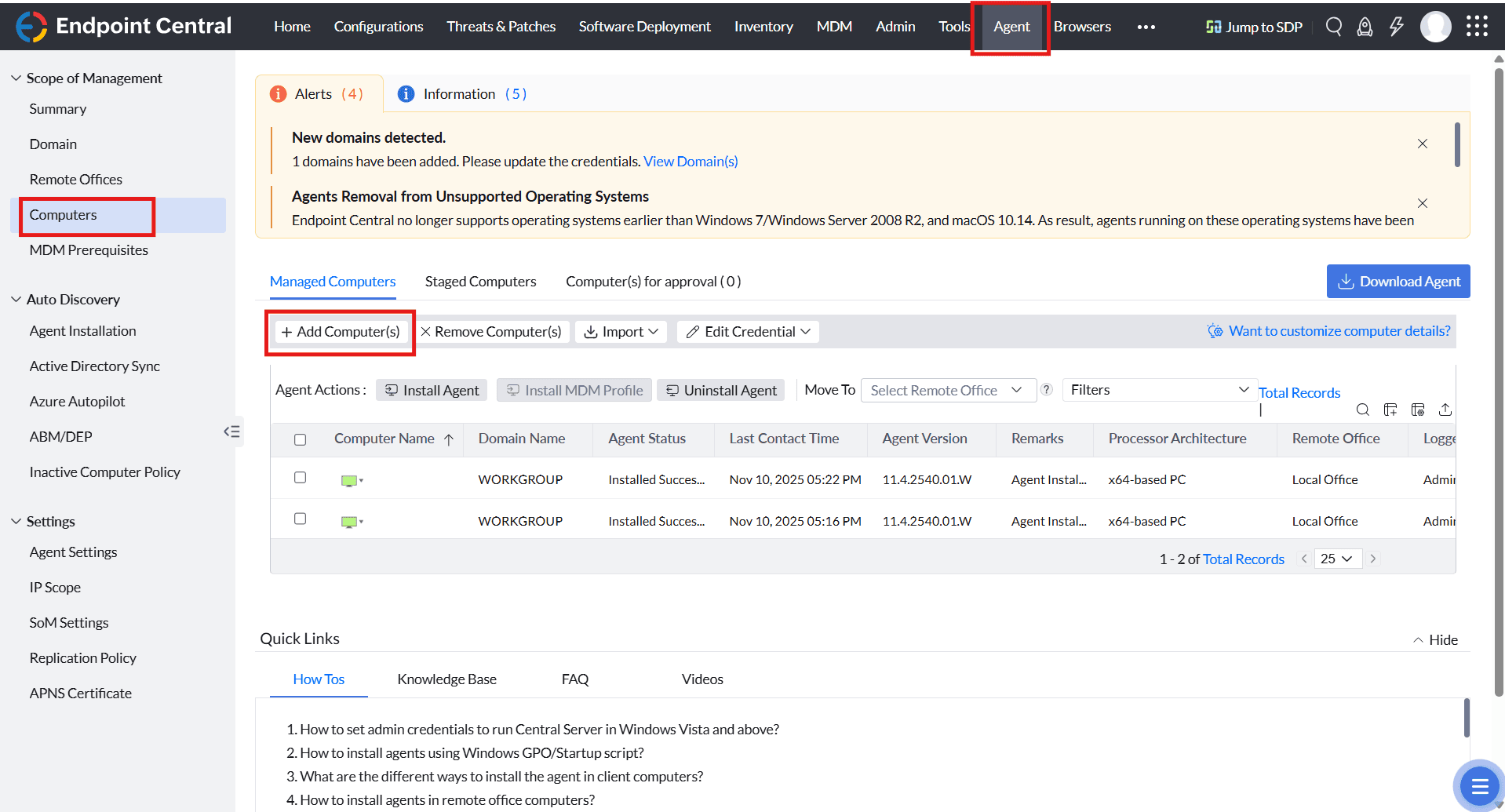Click the search icon above the computers table

coord(1363,410)
